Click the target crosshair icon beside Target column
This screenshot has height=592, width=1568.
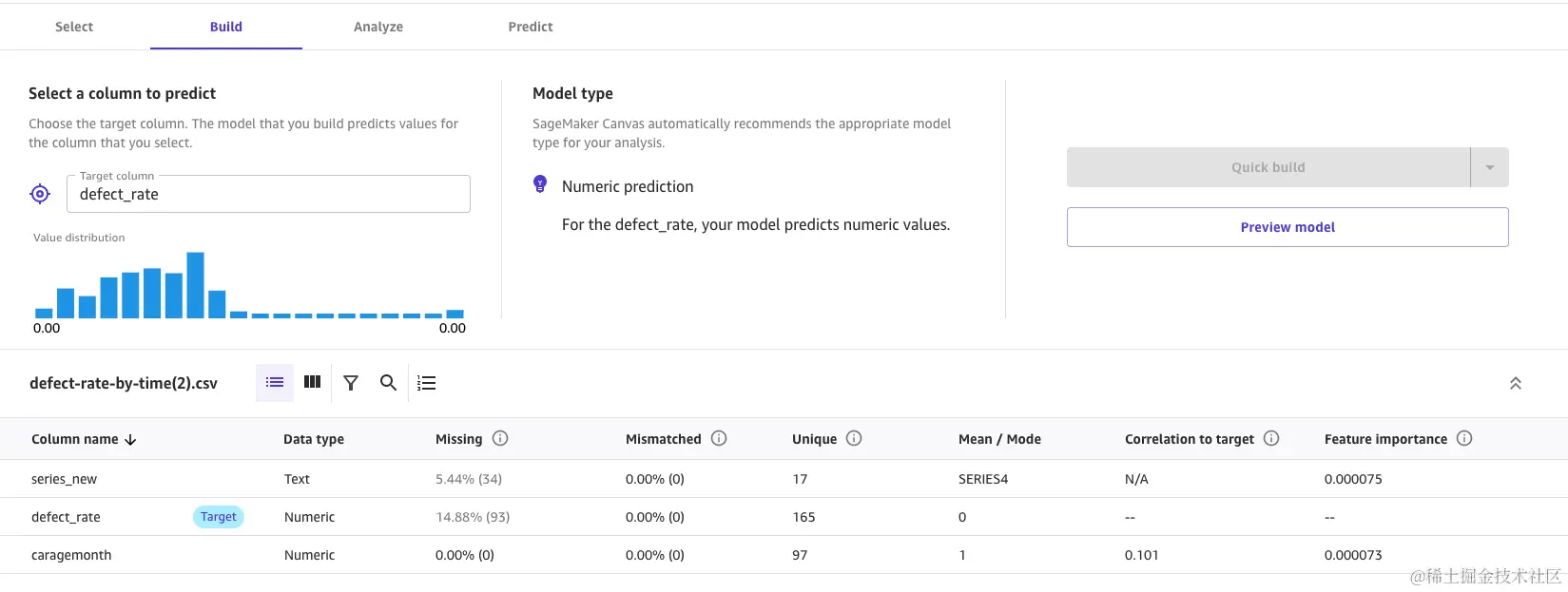click(40, 194)
